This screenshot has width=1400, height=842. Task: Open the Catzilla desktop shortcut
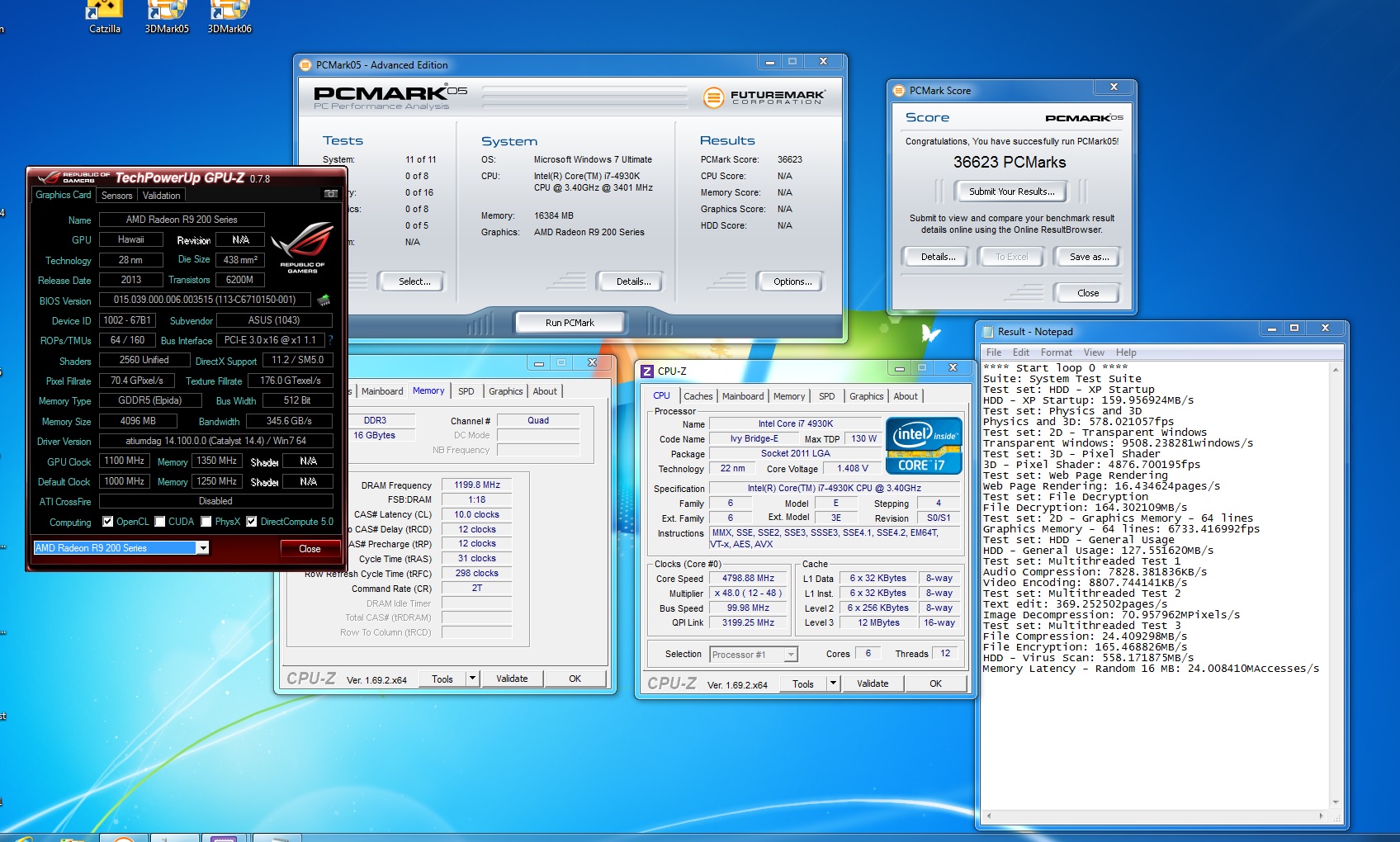pyautogui.click(x=105, y=17)
